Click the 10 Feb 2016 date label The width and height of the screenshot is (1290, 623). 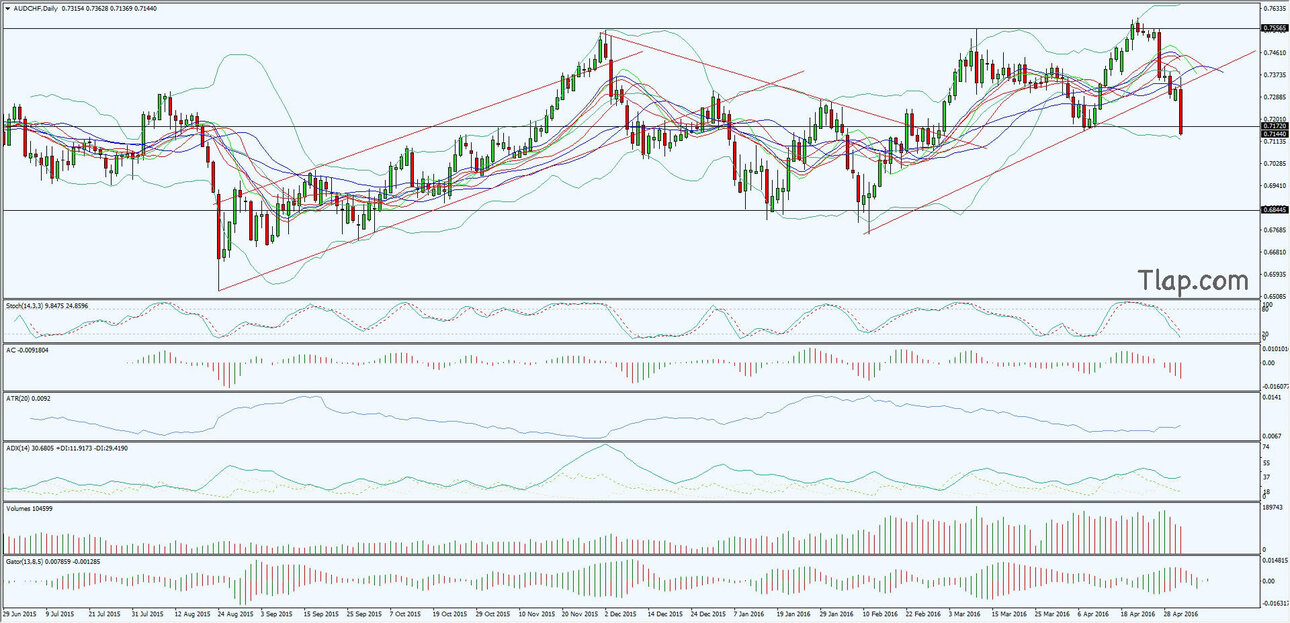pos(879,612)
